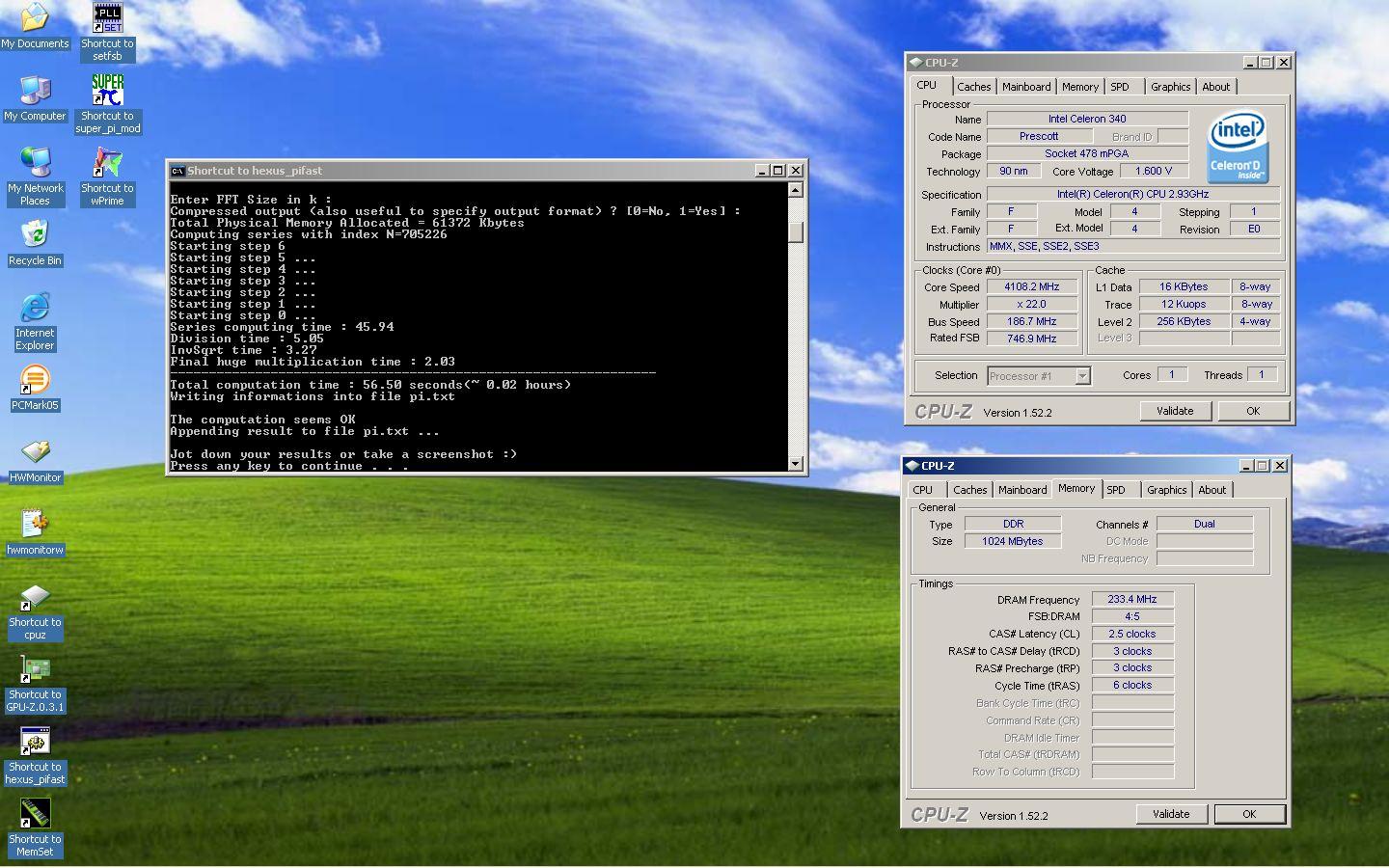Click the Instructions field MMX, SSE, SSE2, SSE3
The width and height of the screenshot is (1389, 868).
click(x=1133, y=246)
